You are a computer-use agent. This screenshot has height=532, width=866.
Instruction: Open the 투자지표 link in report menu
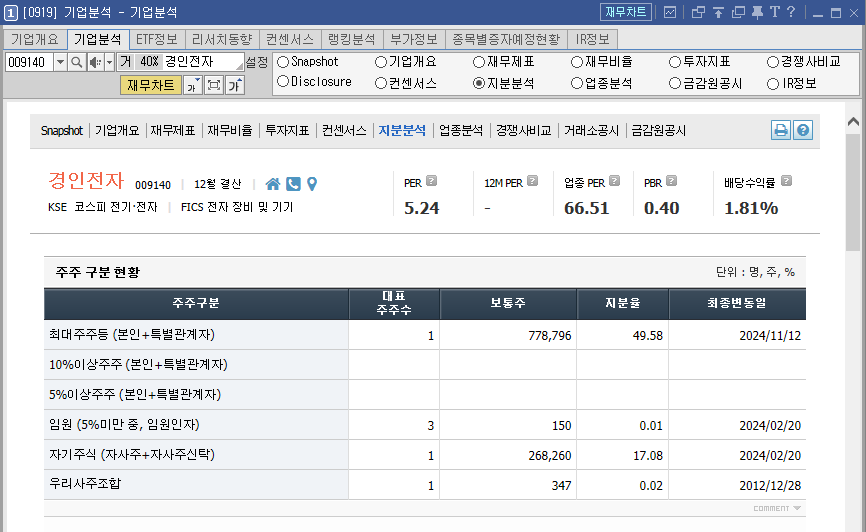point(287,130)
